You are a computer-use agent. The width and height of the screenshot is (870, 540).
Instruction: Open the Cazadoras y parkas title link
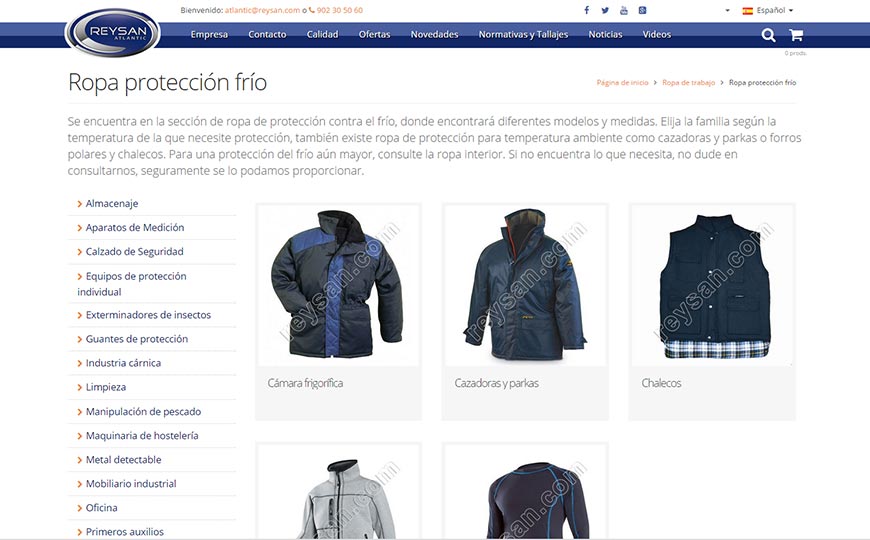497,383
